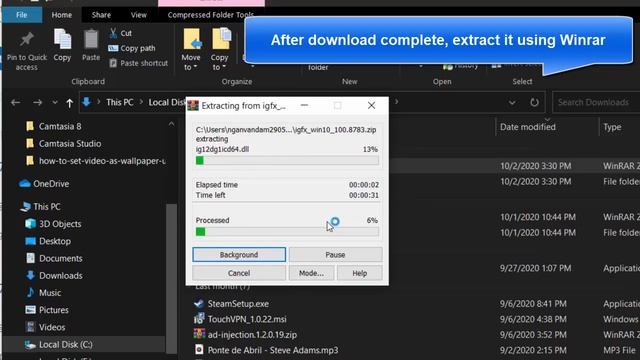Image resolution: width=640 pixels, height=360 pixels.
Task: Select Ponte de Abril - Steve Adams.mp3
Action: (273, 350)
